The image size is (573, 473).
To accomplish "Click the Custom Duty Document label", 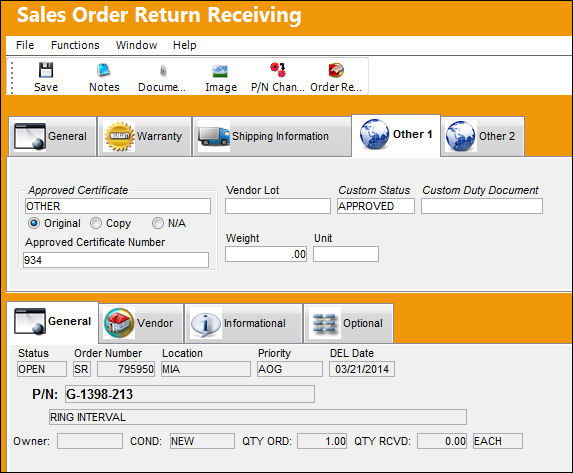I will [480, 190].
